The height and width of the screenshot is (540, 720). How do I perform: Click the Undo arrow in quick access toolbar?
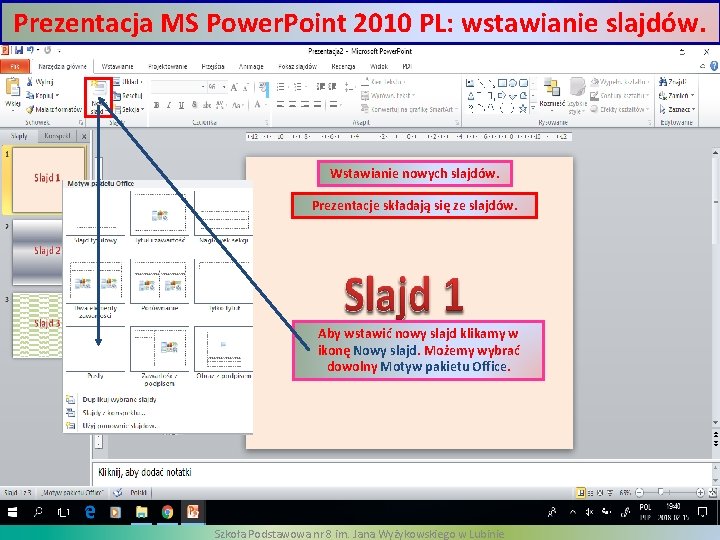pos(30,50)
